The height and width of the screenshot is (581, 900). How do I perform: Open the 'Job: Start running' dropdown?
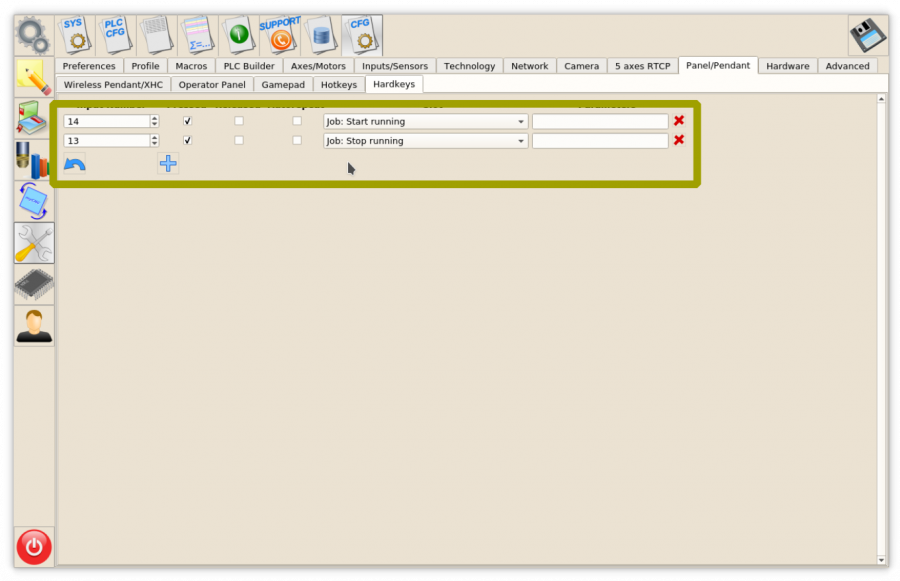click(x=426, y=121)
